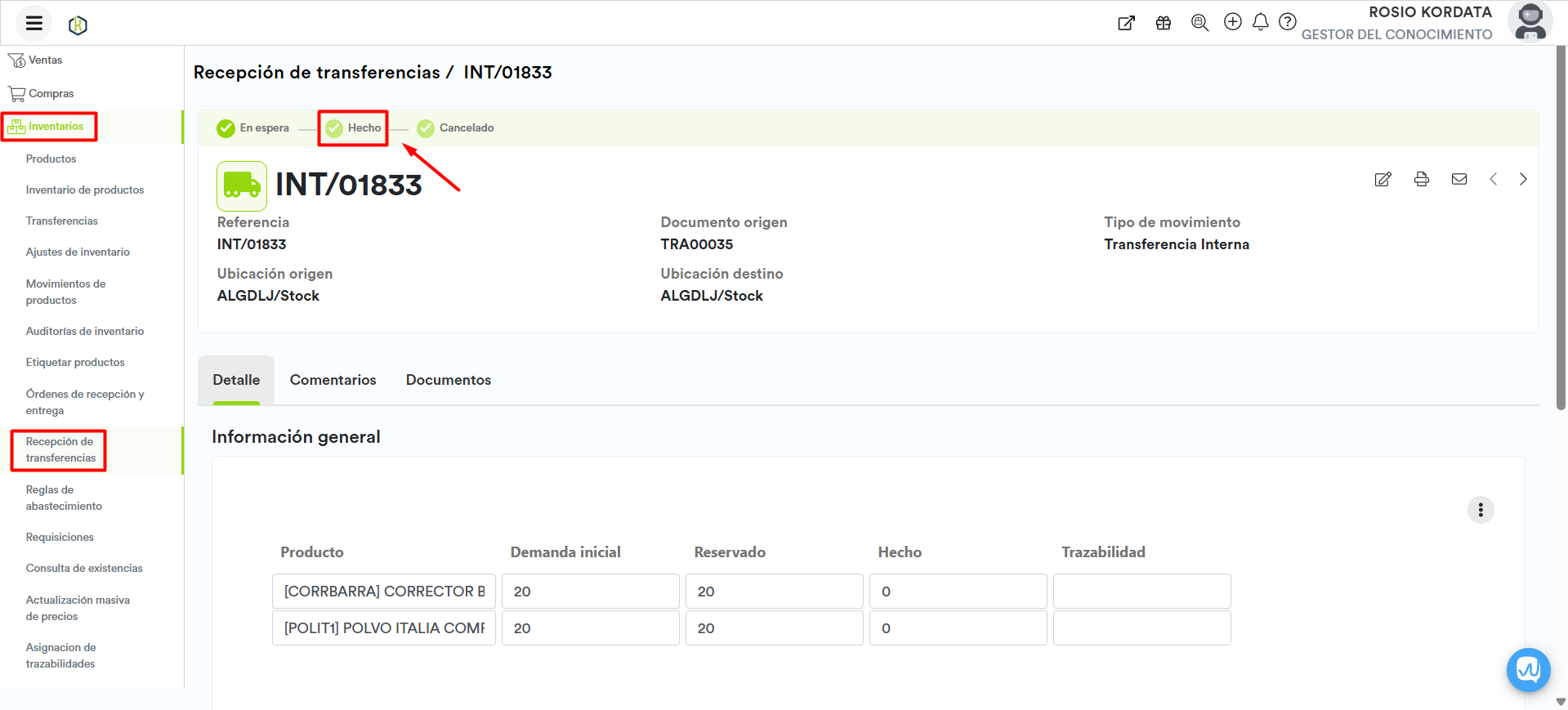Screen dimensions: 1568x710
Task: Print the transfer document
Action: coord(1421,180)
